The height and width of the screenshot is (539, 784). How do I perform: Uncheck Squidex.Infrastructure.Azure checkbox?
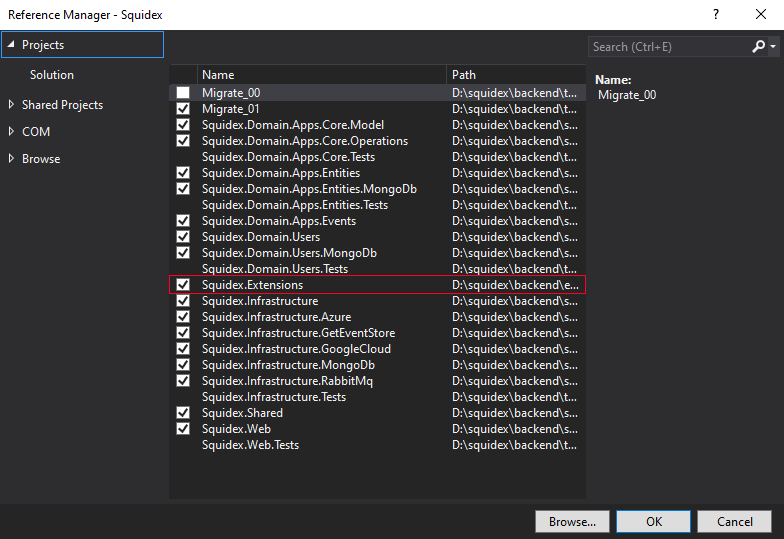tap(183, 316)
